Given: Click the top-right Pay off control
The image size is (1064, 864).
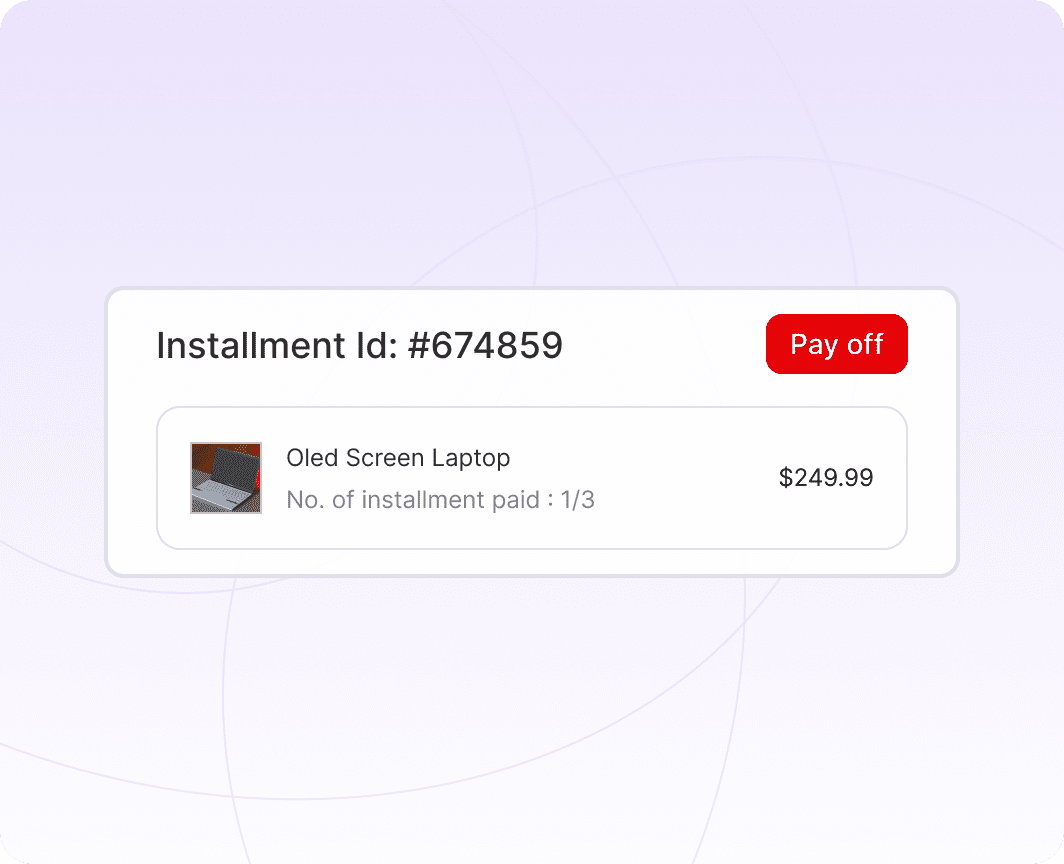Looking at the screenshot, I should click(x=836, y=343).
